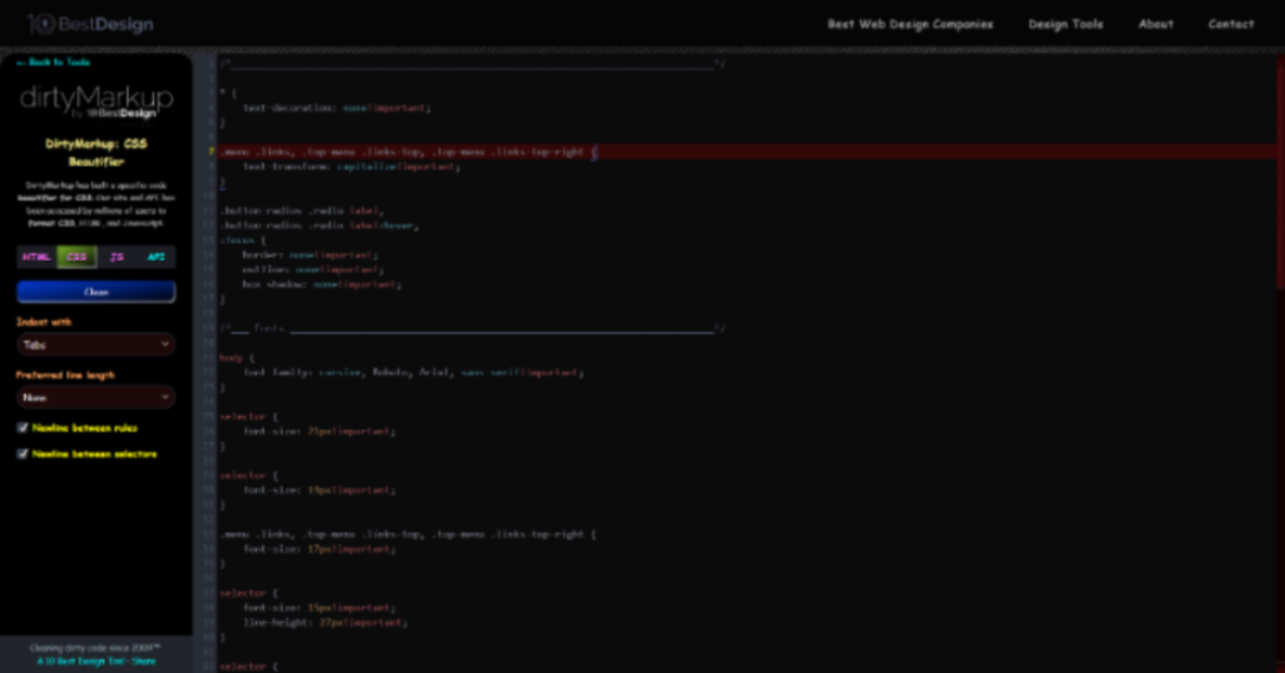
Task: Toggle Newline between rules checkbox
Action: point(22,428)
